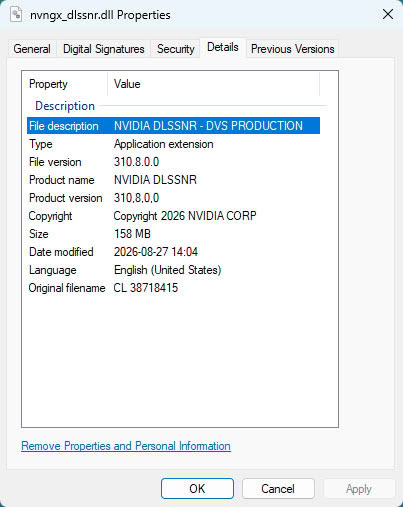Select the Product version label

tap(66, 198)
